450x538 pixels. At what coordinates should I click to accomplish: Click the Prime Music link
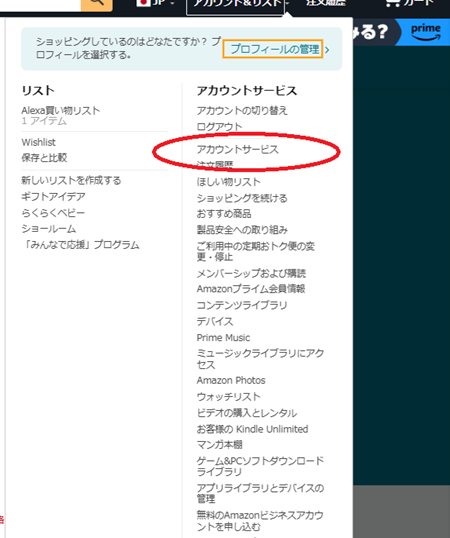(223, 338)
